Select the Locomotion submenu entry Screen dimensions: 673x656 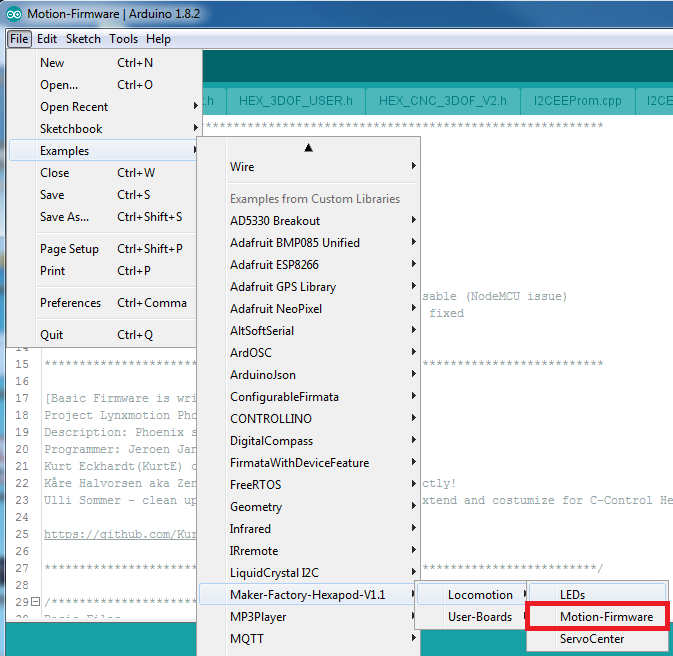pyautogui.click(x=473, y=595)
